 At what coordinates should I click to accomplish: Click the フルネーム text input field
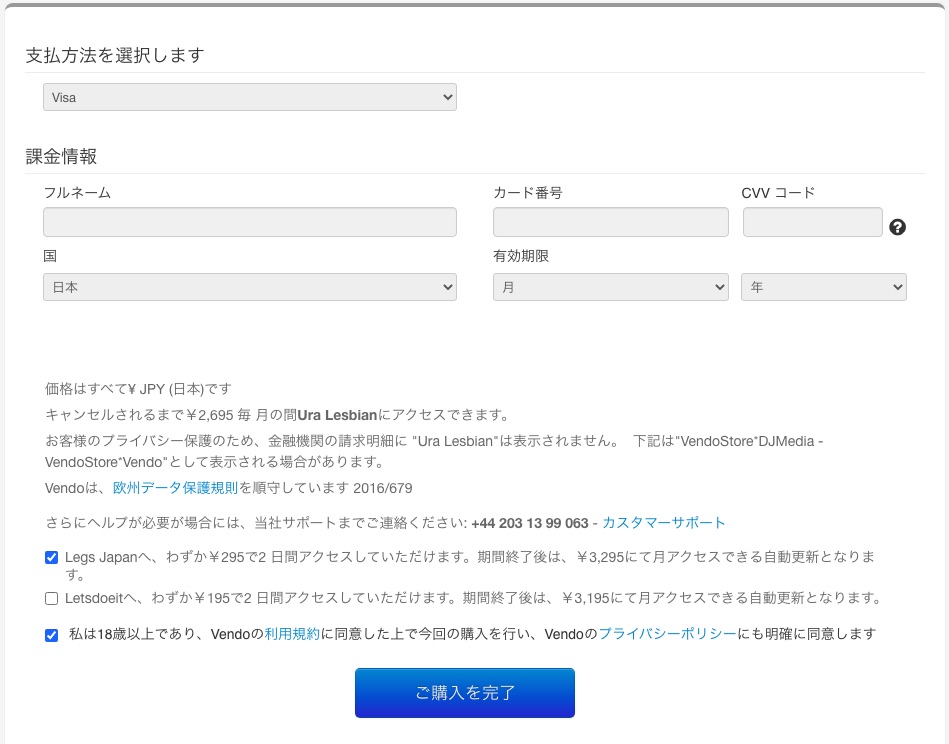coord(249,222)
